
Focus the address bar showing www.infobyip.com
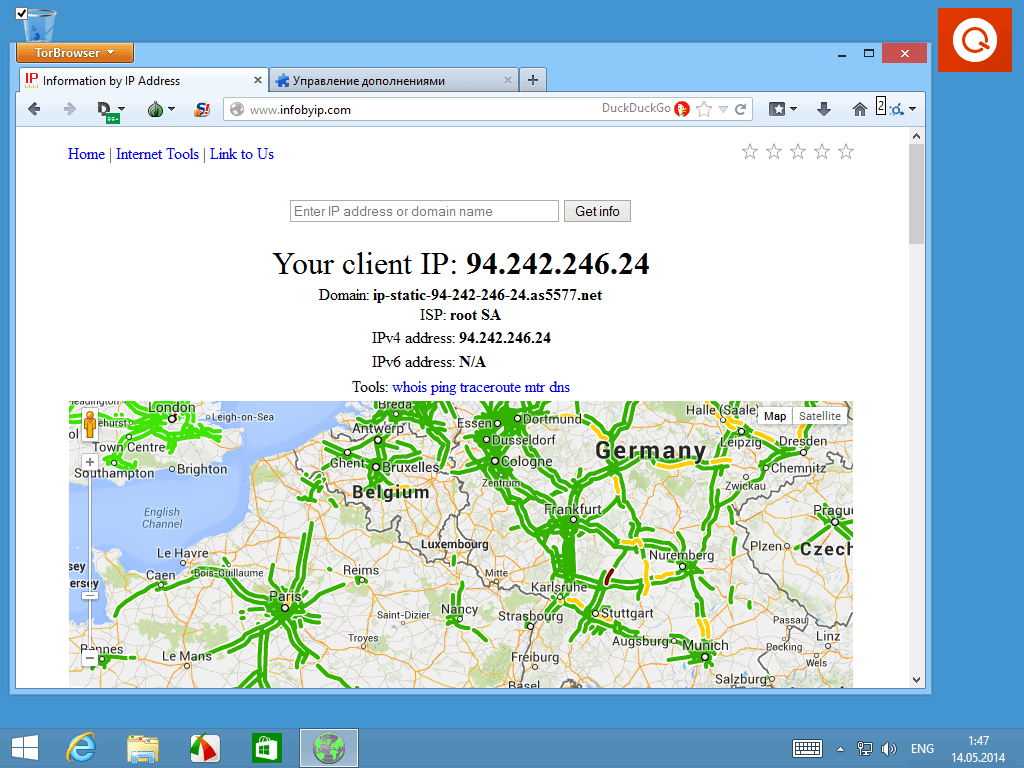tap(418, 110)
